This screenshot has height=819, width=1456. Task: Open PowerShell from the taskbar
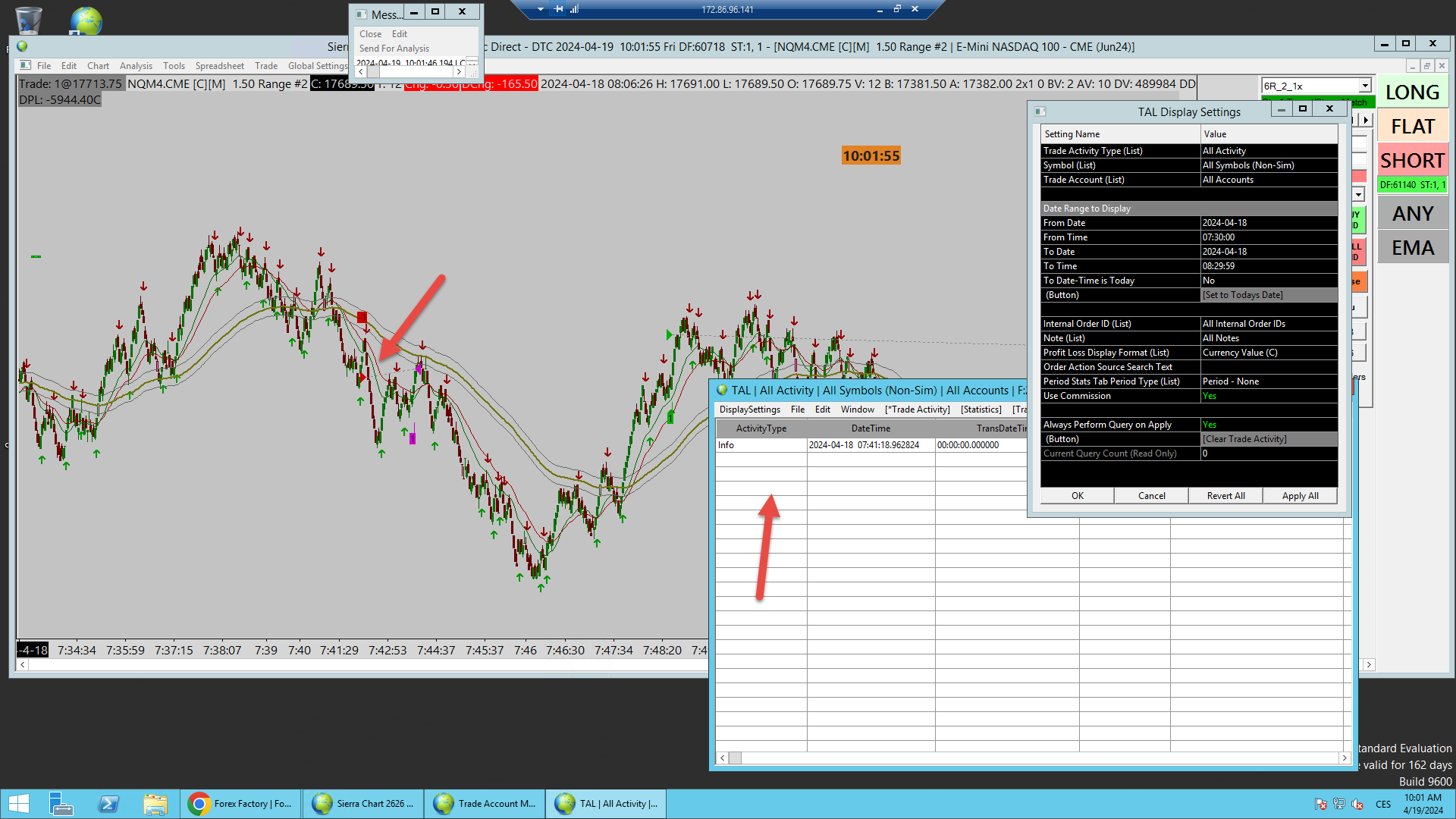[x=108, y=803]
